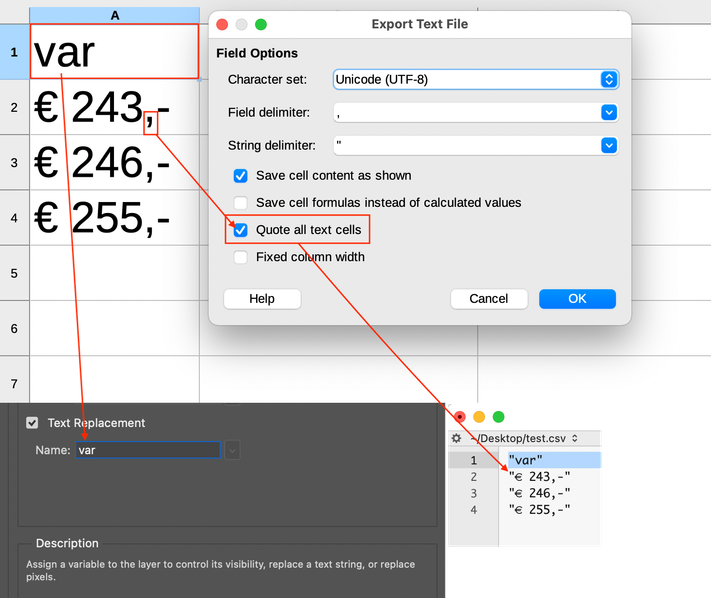Confirm export with the OK button

click(x=577, y=299)
